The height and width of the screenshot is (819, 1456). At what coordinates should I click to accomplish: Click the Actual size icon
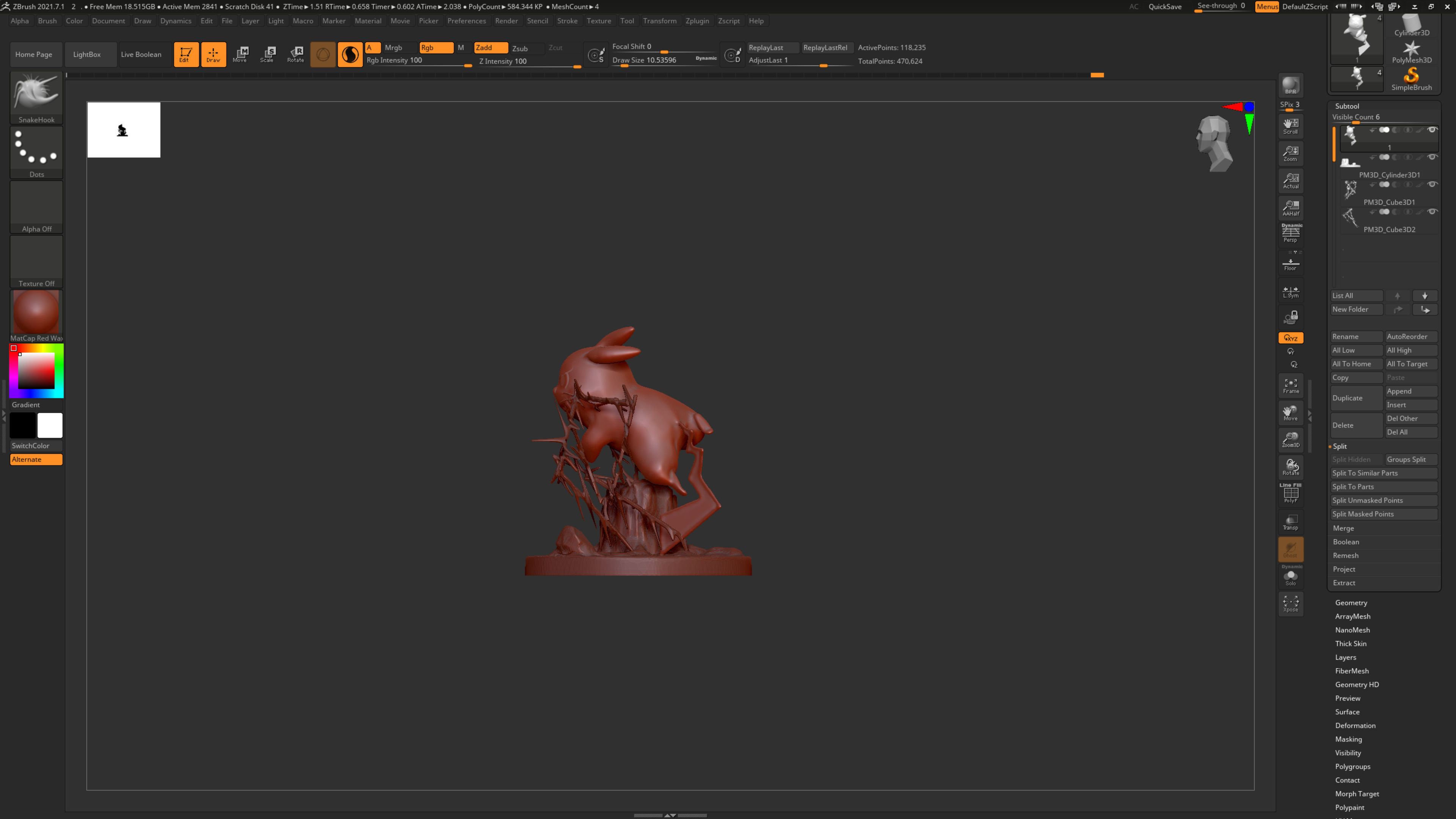point(1290,180)
